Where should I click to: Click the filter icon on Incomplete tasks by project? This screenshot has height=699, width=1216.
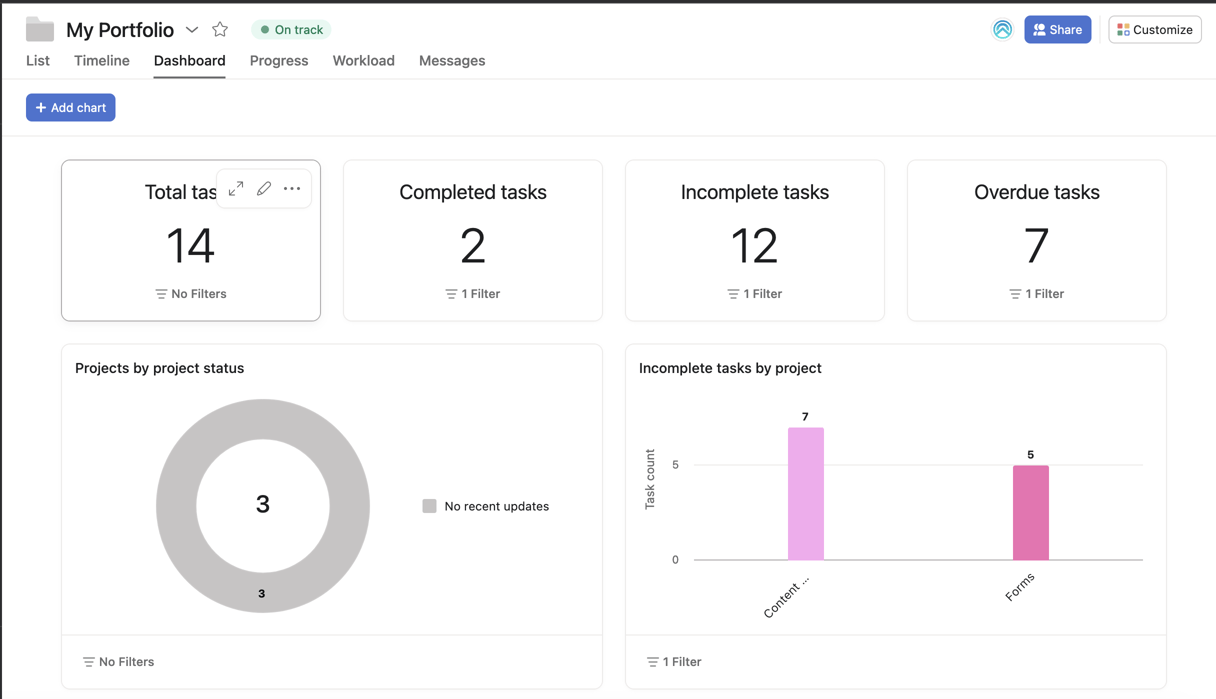coord(652,661)
